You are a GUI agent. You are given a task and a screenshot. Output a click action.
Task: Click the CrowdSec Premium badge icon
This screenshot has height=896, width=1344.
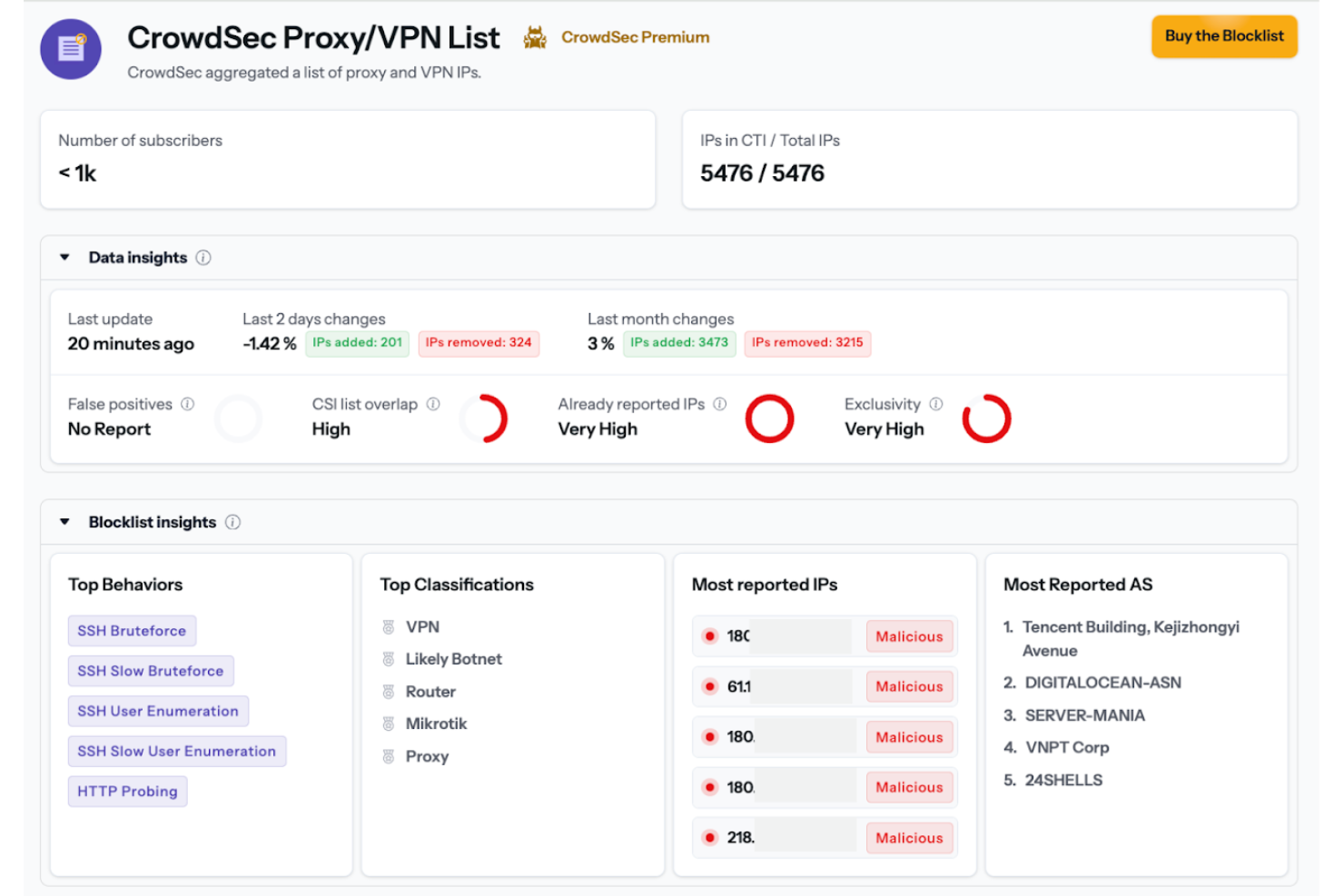tap(535, 37)
